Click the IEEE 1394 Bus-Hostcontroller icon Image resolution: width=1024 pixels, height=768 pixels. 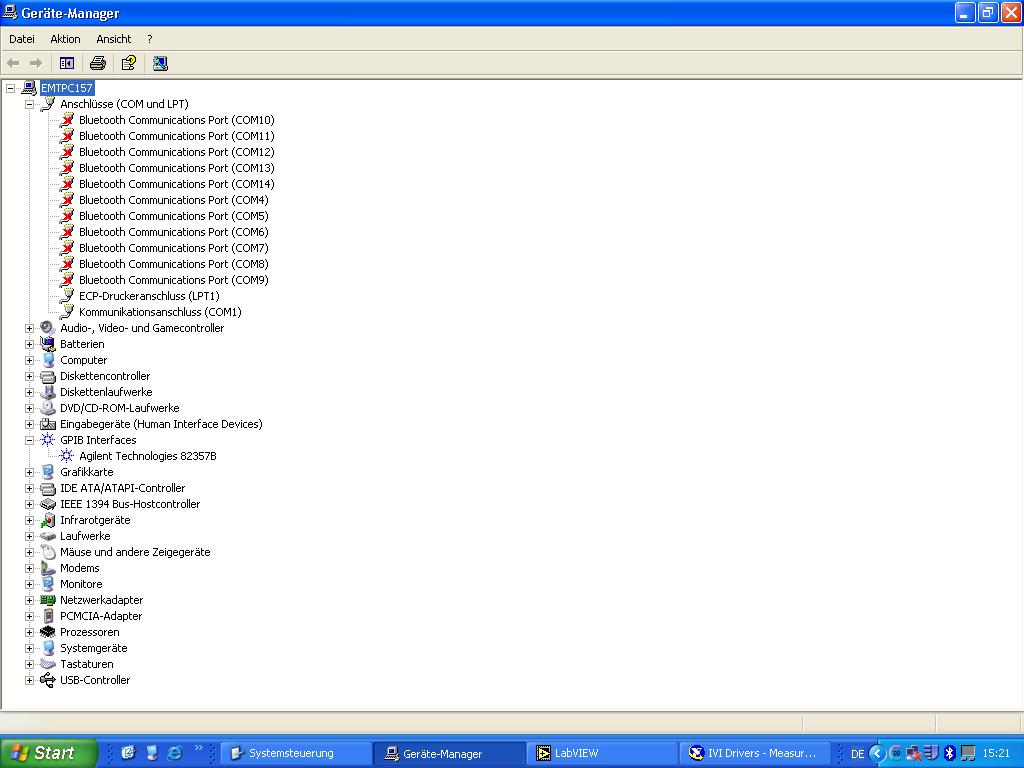coord(48,504)
